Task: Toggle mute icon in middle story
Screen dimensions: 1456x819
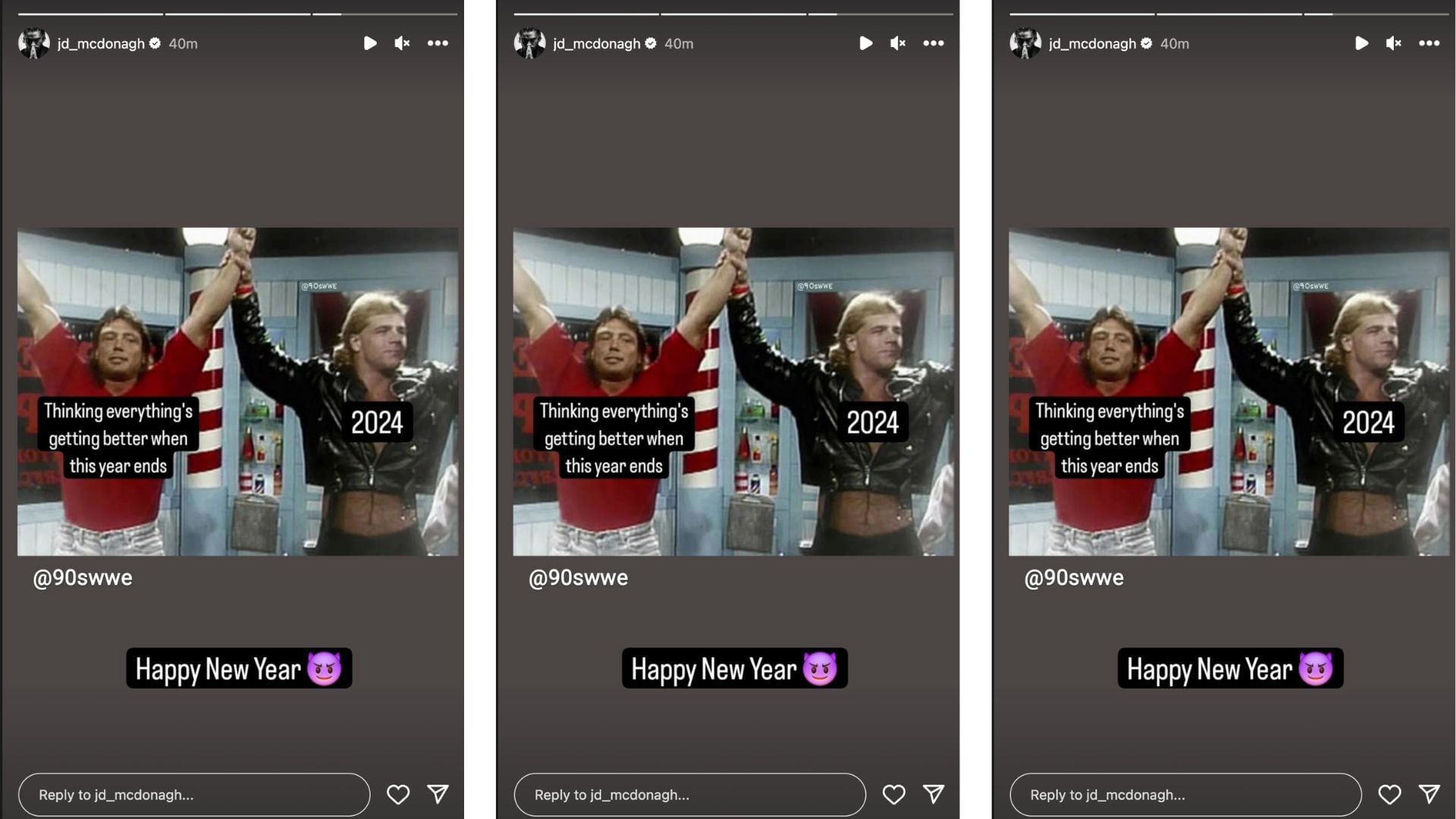Action: [898, 43]
